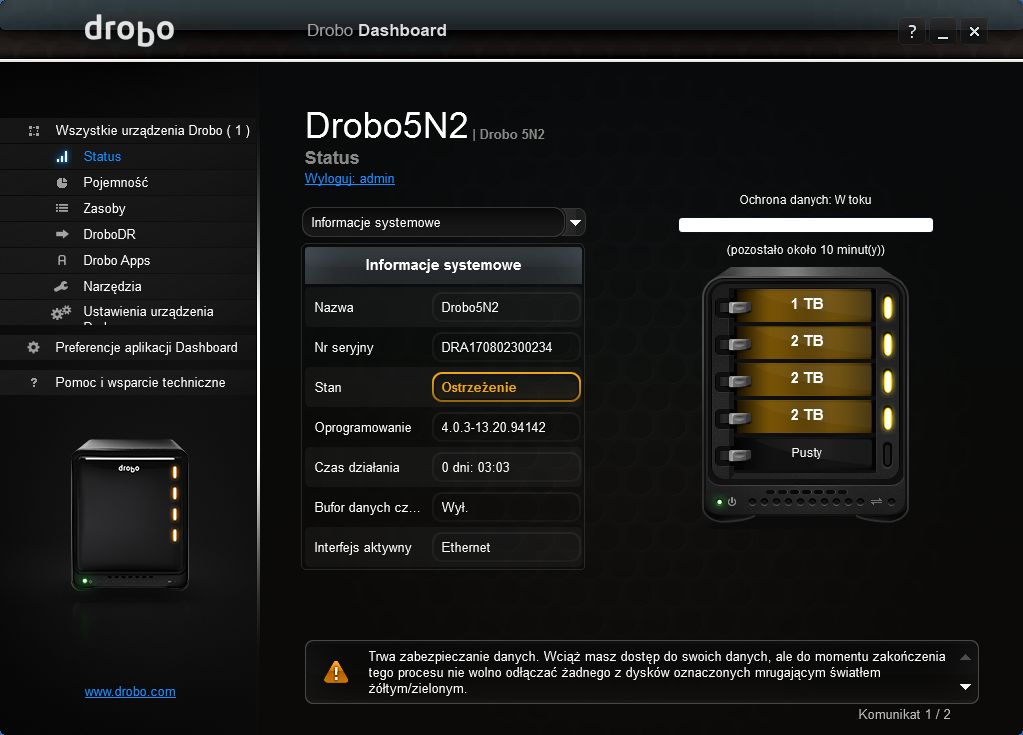Select the empty Pusty drive bay
Screen dimensions: 1023x735
click(806, 453)
